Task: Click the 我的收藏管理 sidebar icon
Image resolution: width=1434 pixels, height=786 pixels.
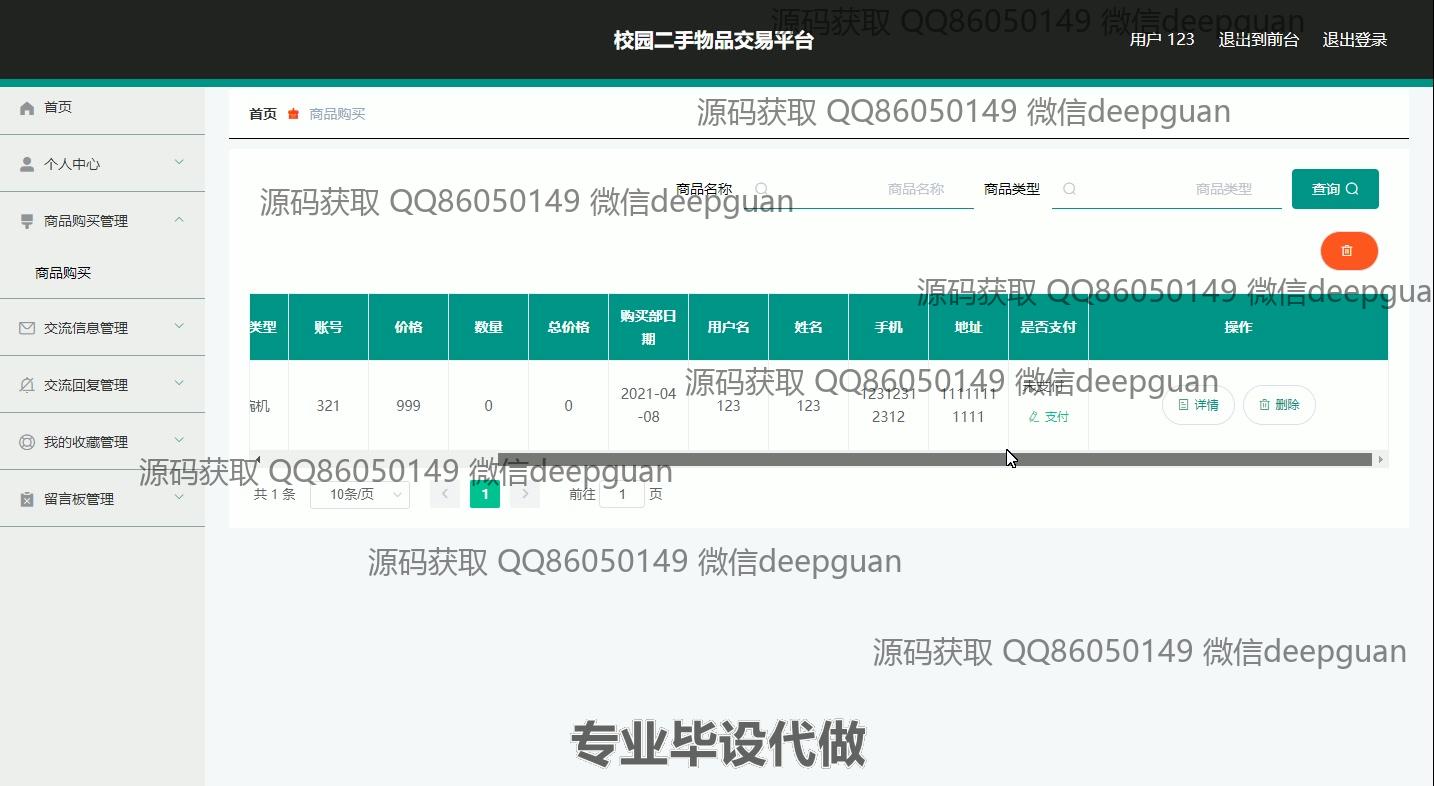Action: coord(27,442)
